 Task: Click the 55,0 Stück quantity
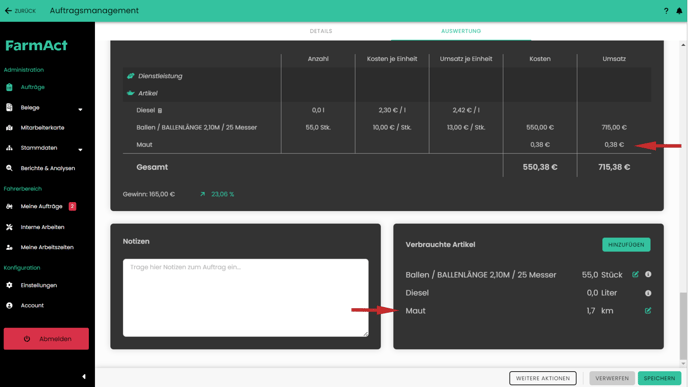pyautogui.click(x=602, y=275)
